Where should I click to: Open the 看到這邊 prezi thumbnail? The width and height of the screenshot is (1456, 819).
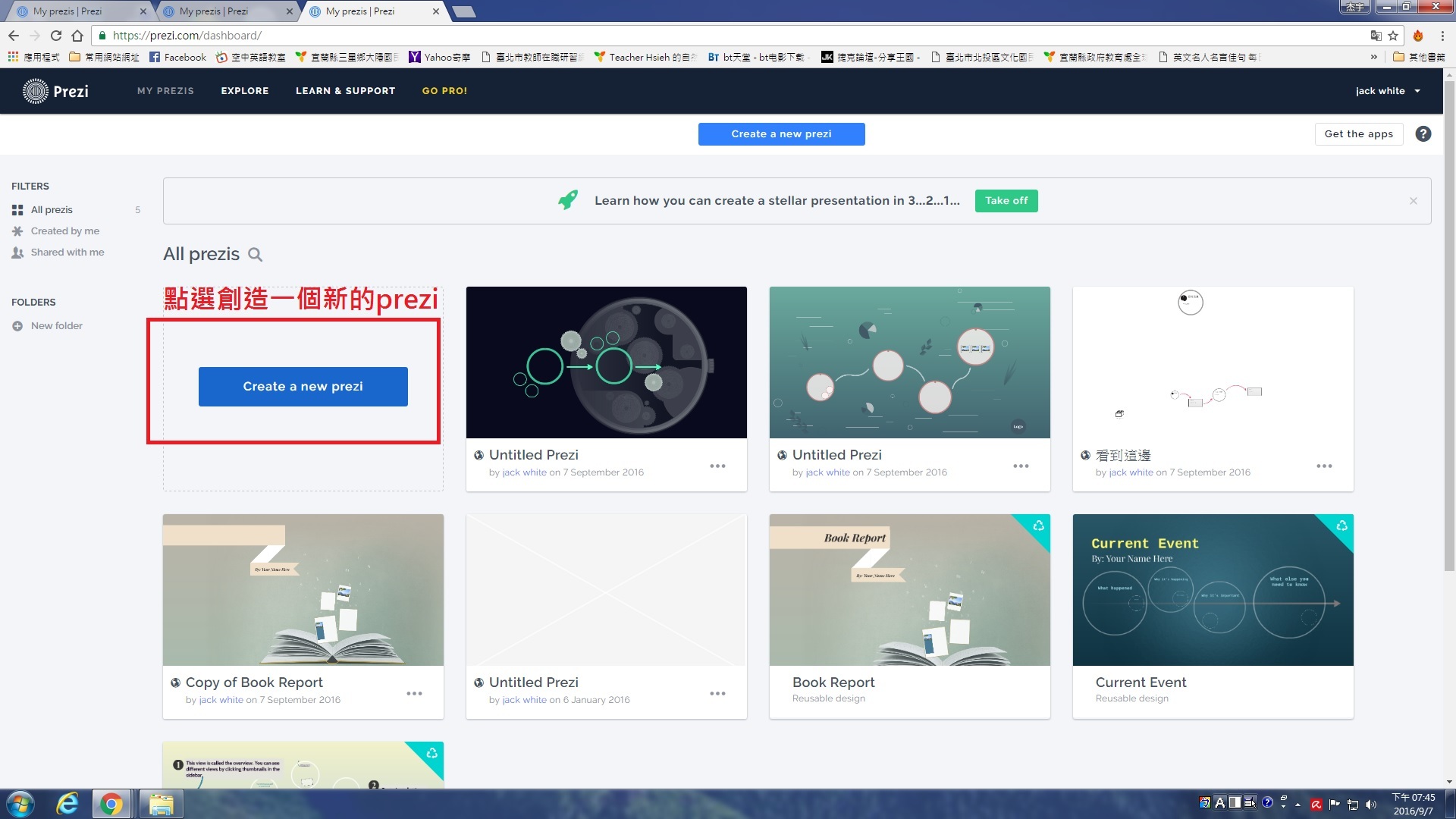coord(1213,362)
